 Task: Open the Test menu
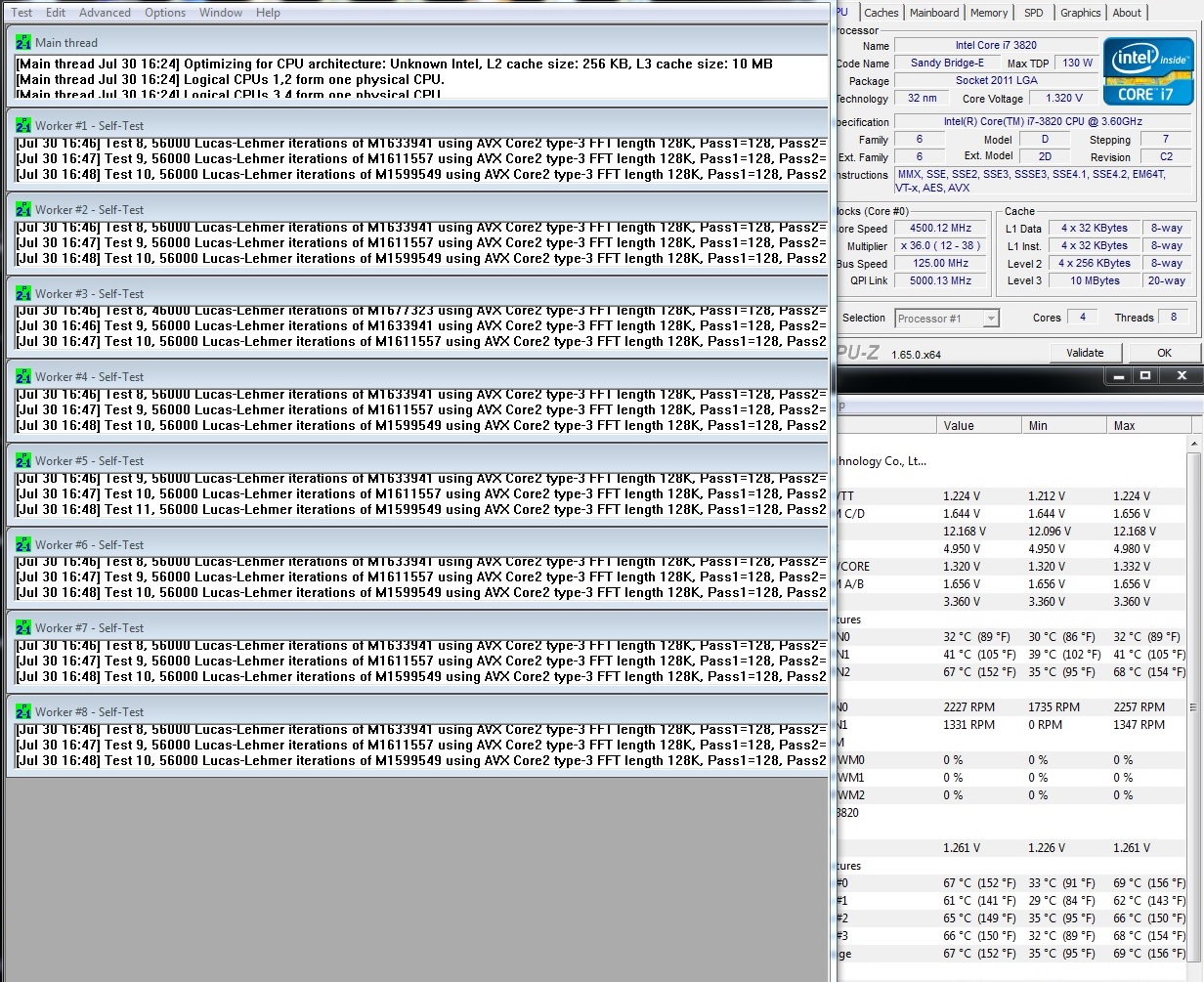tap(21, 13)
